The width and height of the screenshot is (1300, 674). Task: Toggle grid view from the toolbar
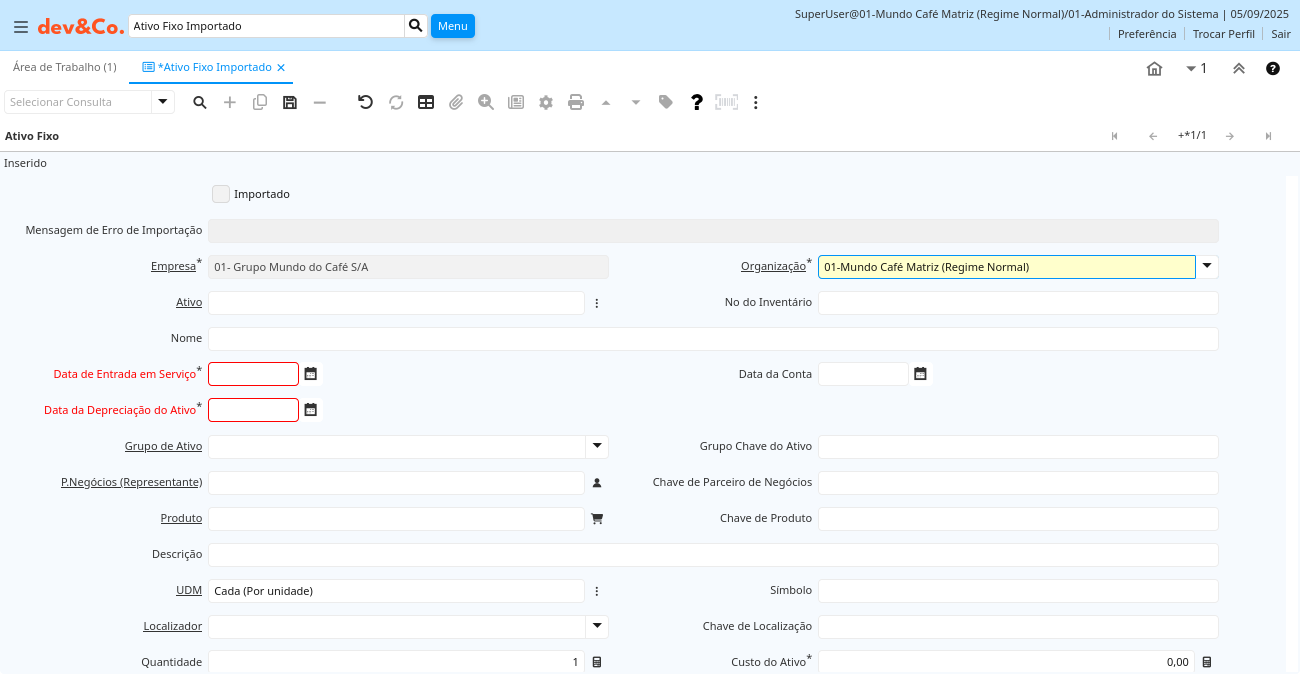[x=426, y=102]
